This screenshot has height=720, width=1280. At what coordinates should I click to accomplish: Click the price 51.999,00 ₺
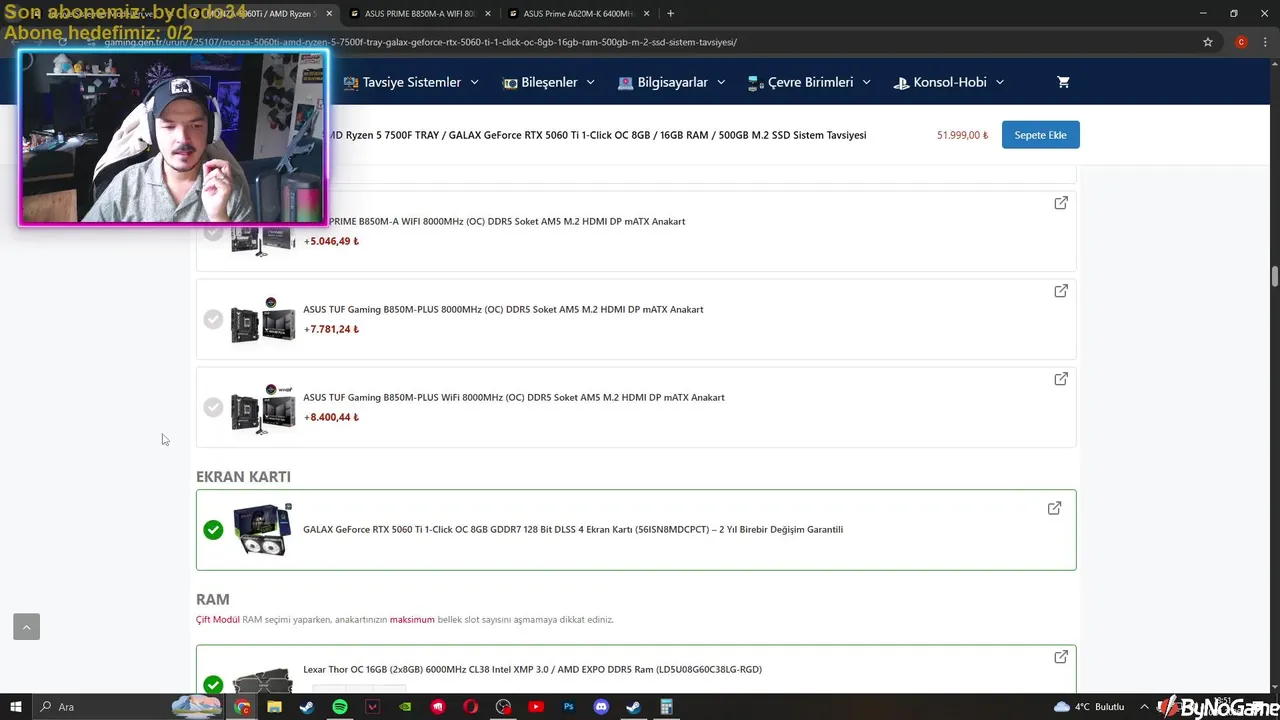962,135
